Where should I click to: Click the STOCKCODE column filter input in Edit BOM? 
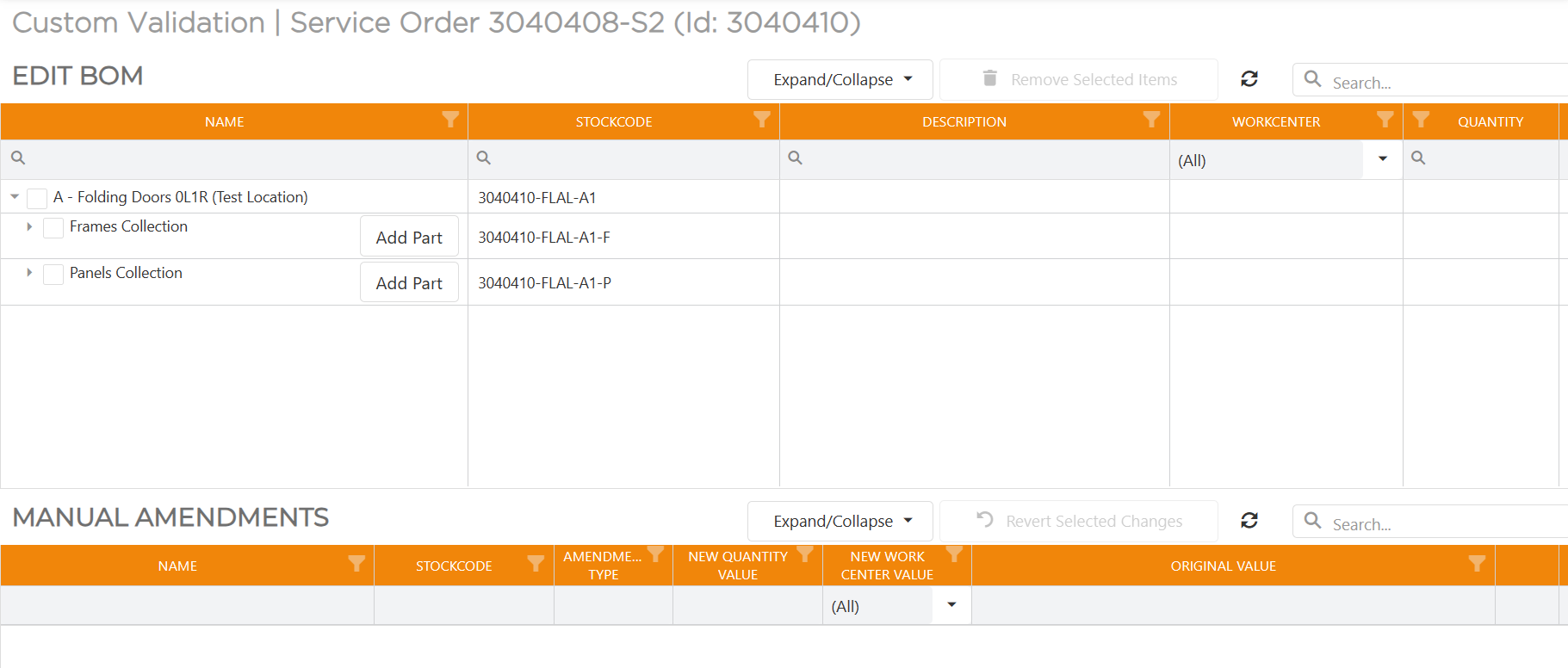(x=624, y=159)
